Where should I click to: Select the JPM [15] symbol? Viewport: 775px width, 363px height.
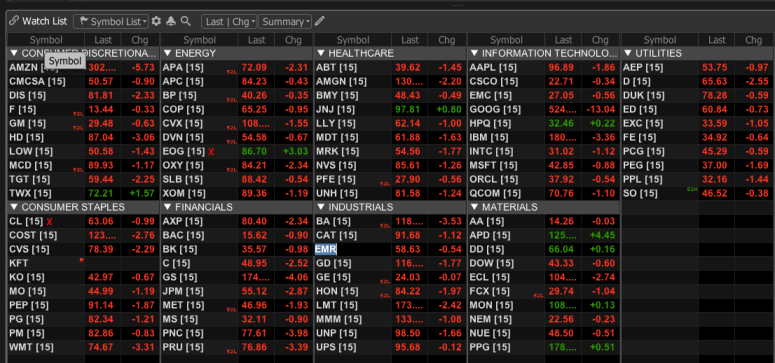[x=183, y=291]
